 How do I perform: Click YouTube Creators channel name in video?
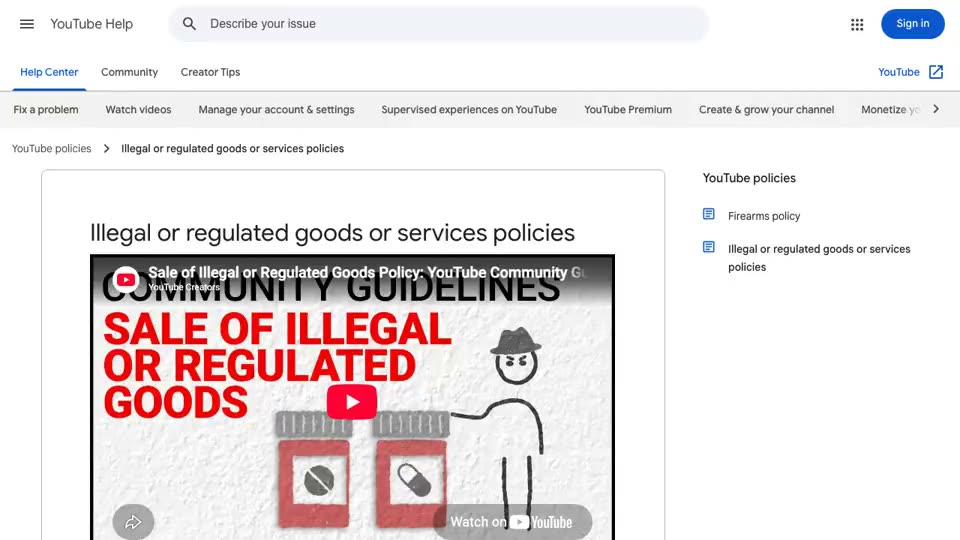click(184, 287)
